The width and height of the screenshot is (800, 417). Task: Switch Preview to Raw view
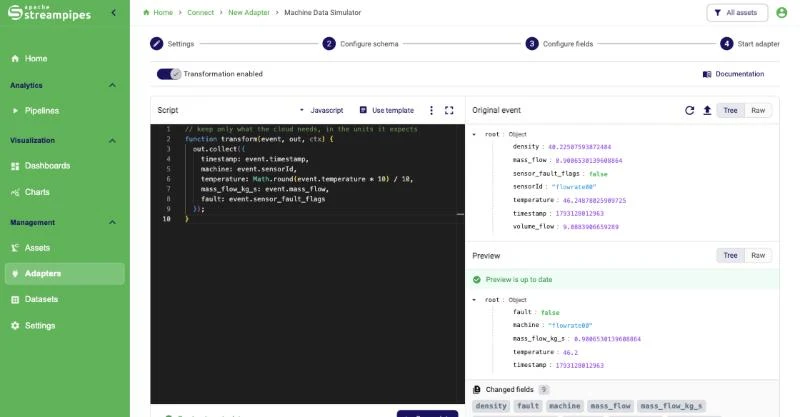(758, 255)
